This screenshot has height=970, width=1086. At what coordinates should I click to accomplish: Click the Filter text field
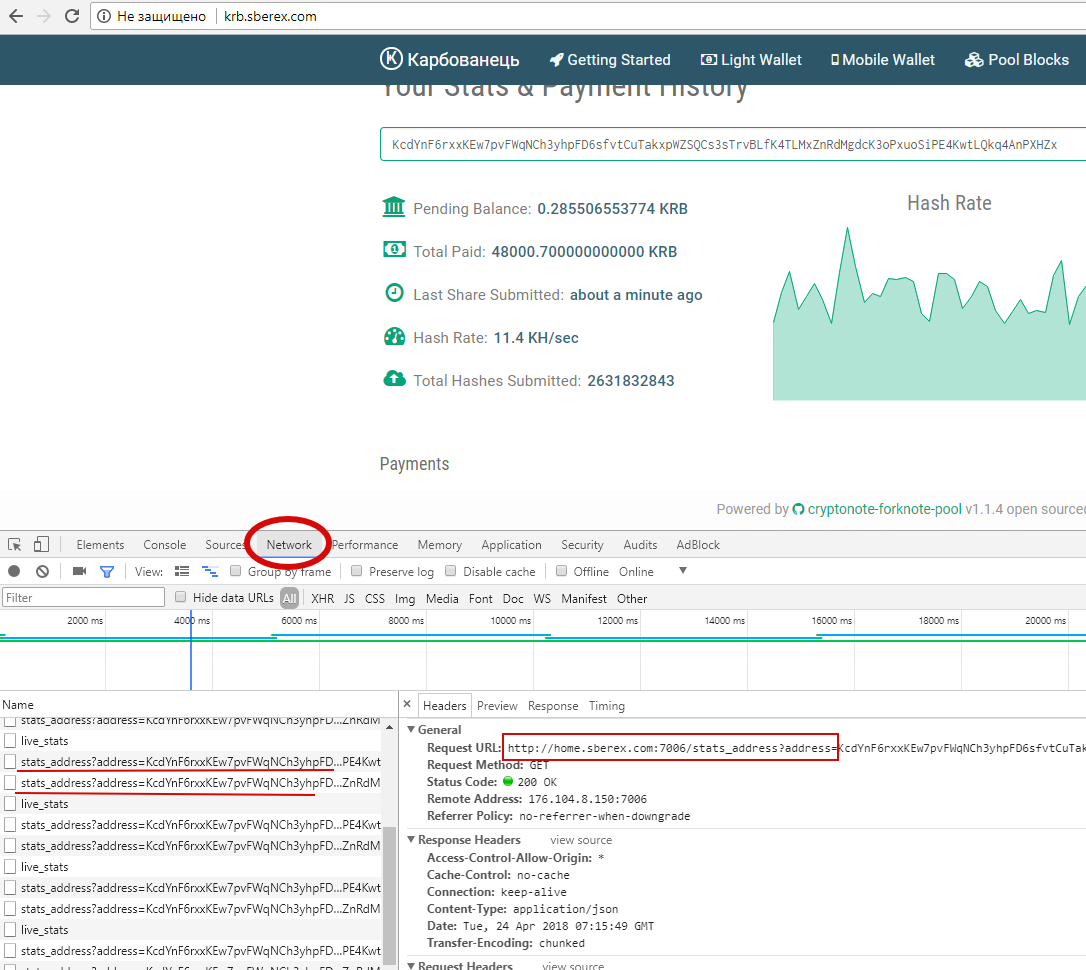83,598
